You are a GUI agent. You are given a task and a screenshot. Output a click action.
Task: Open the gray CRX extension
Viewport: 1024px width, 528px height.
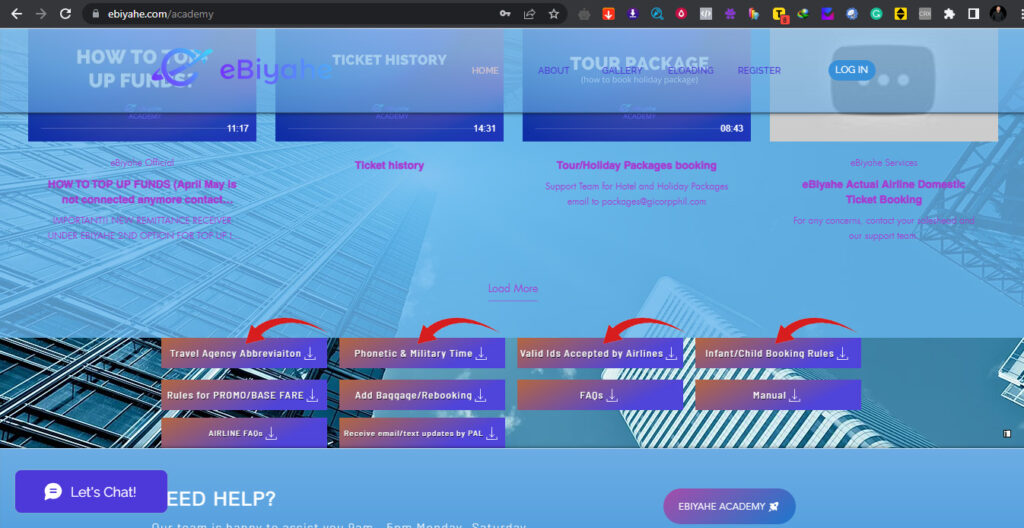click(925, 14)
